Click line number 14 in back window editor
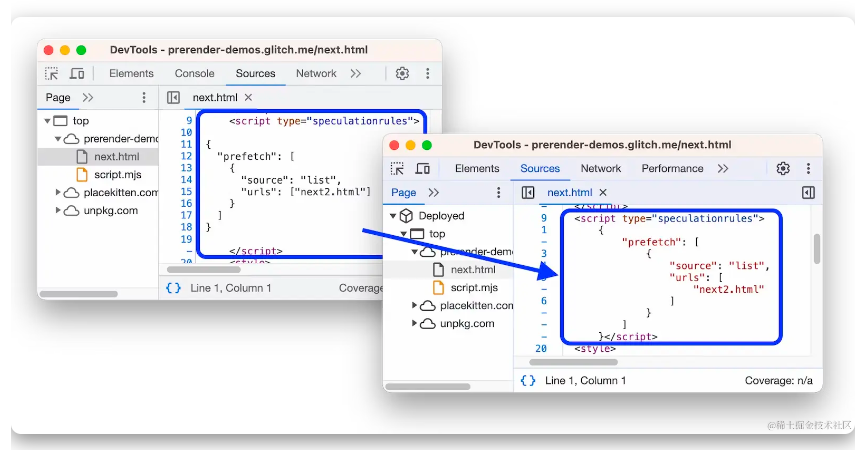Screen dimensions: 864x450 (186, 180)
